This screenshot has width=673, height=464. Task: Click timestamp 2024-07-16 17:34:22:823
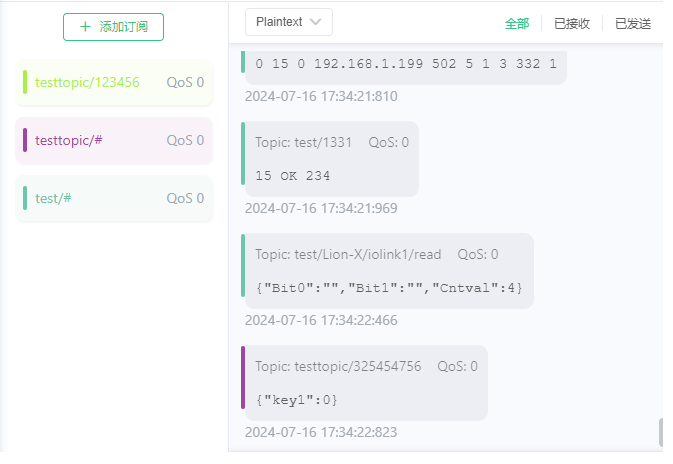(321, 432)
